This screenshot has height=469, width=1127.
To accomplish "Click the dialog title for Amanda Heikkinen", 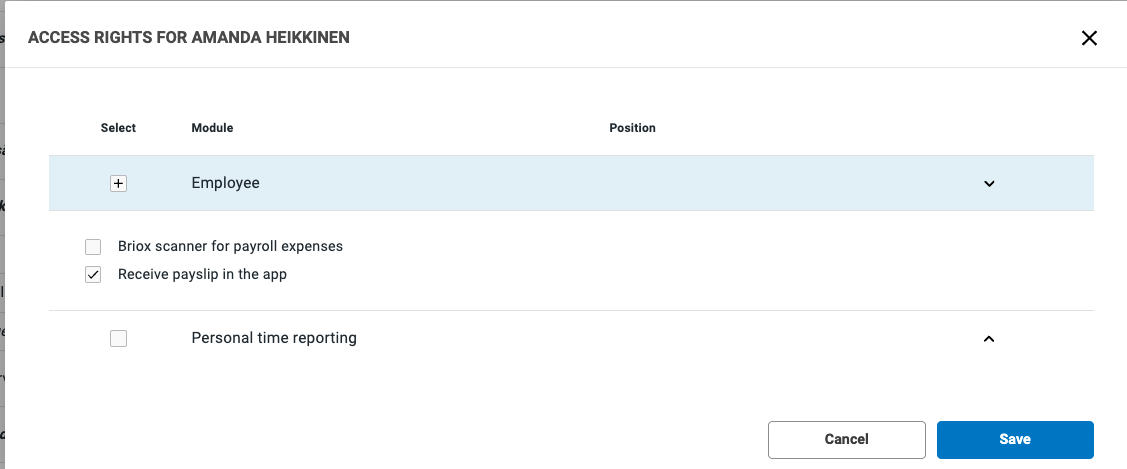I will [188, 38].
